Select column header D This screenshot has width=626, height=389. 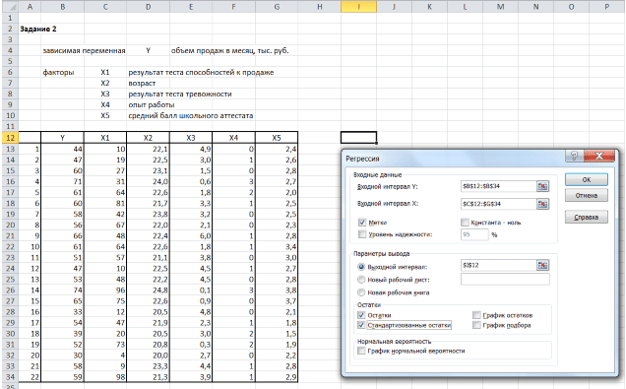(x=148, y=6)
